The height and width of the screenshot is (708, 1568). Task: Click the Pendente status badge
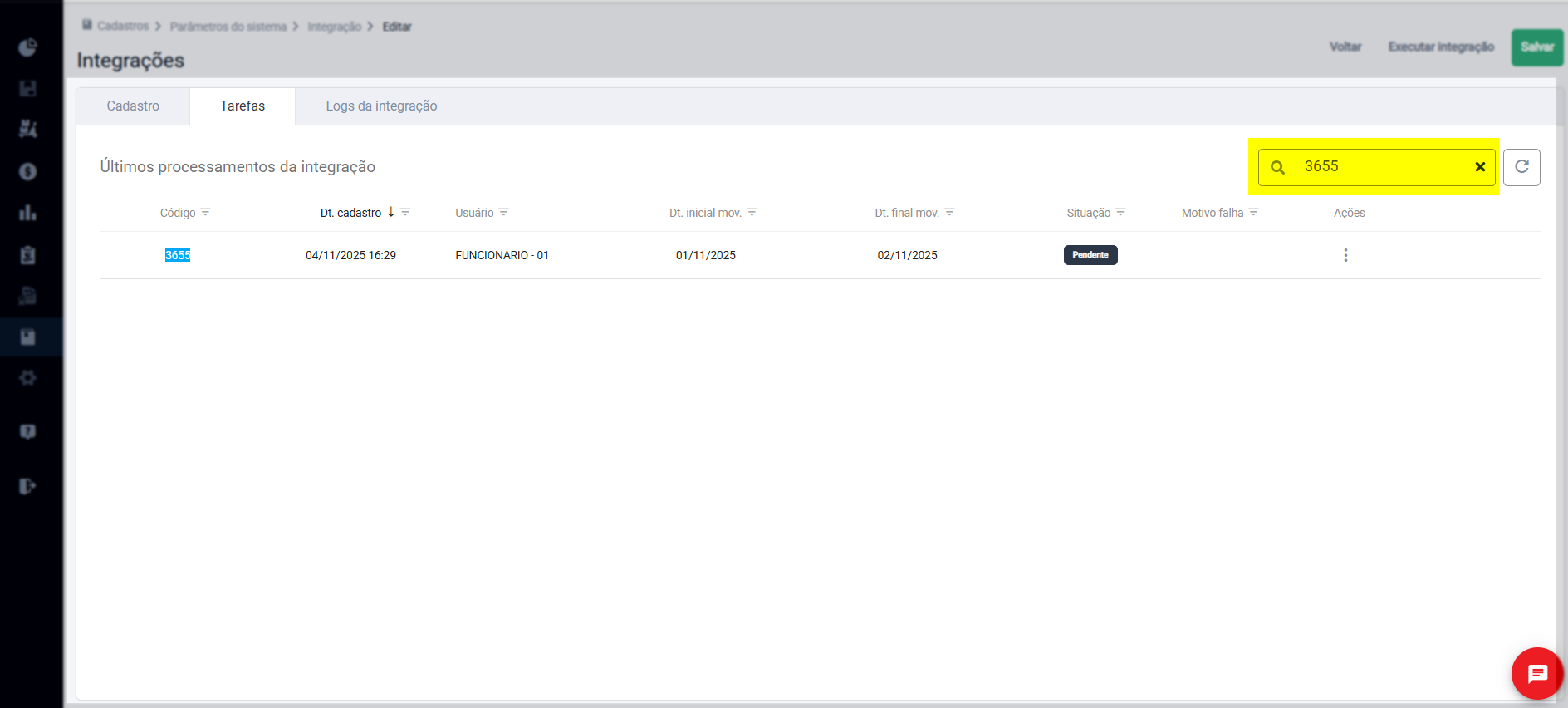click(1090, 255)
